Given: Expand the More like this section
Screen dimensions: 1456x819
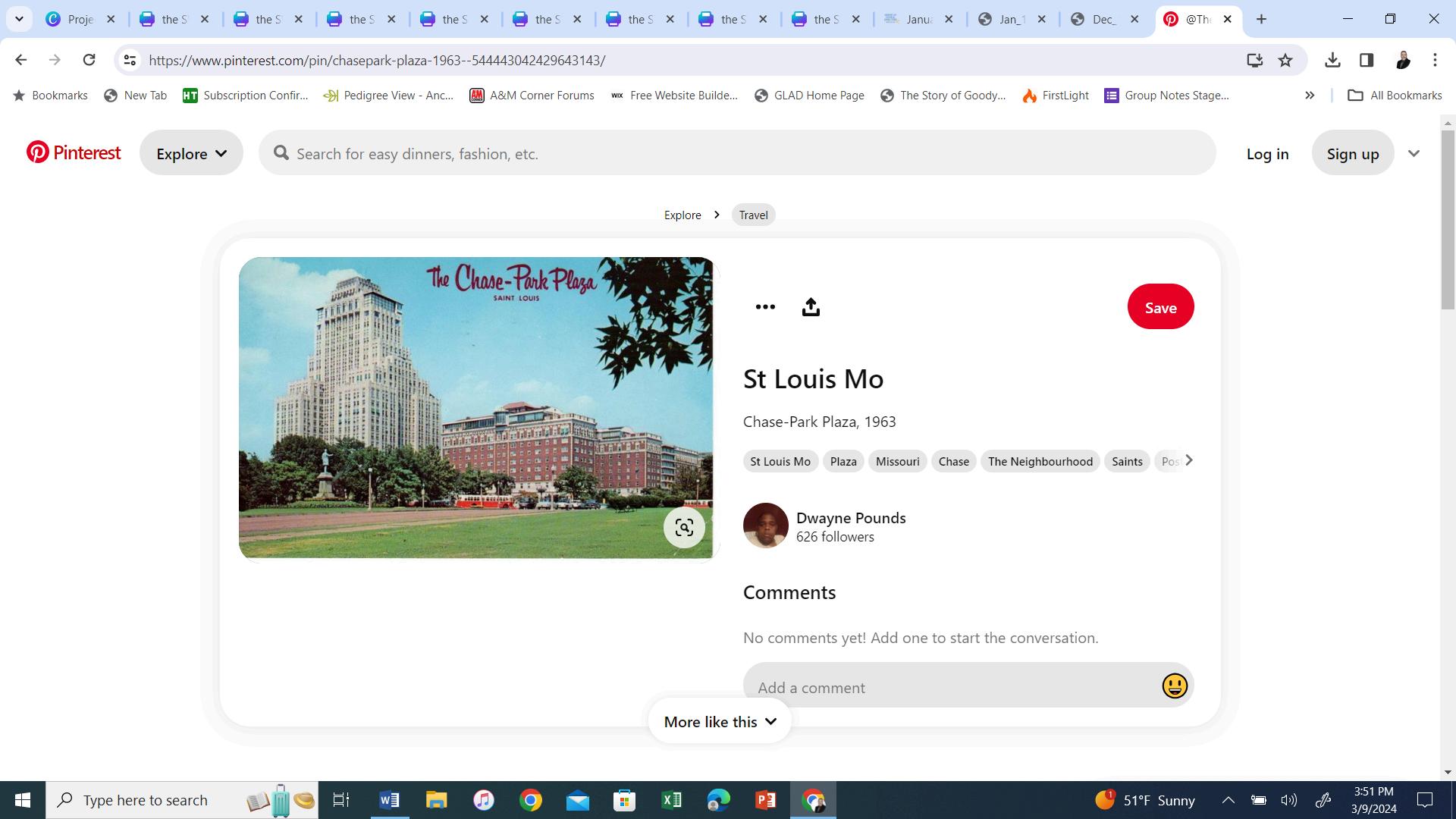Looking at the screenshot, I should pyautogui.click(x=720, y=722).
